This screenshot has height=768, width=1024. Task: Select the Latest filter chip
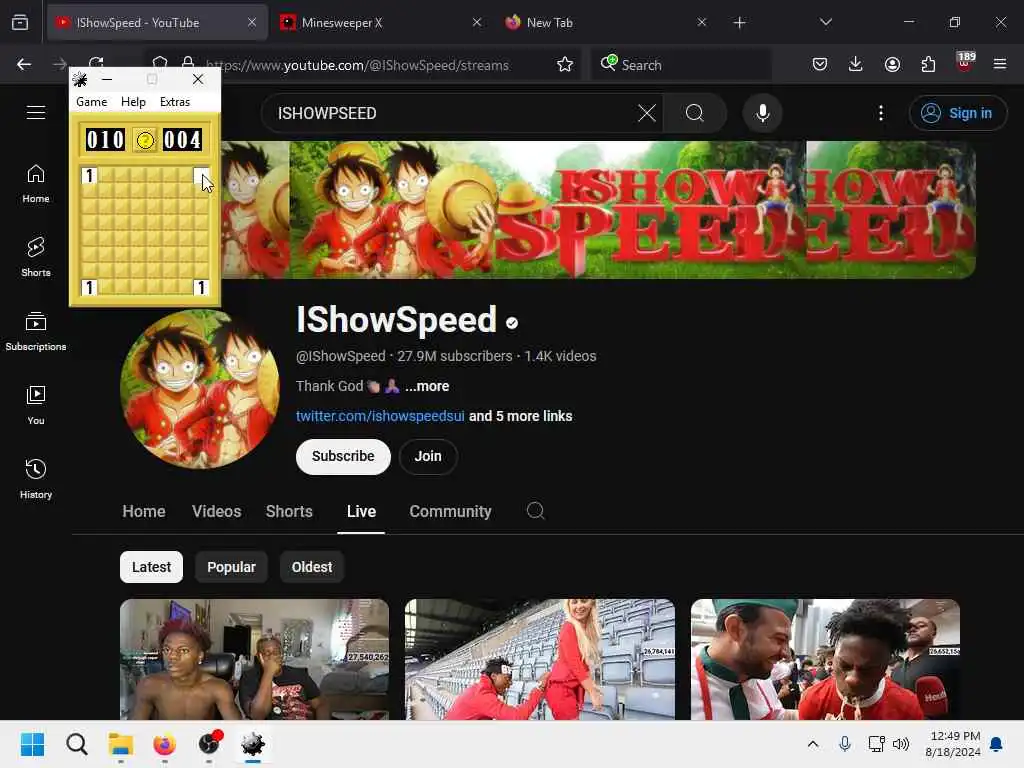[x=152, y=567]
